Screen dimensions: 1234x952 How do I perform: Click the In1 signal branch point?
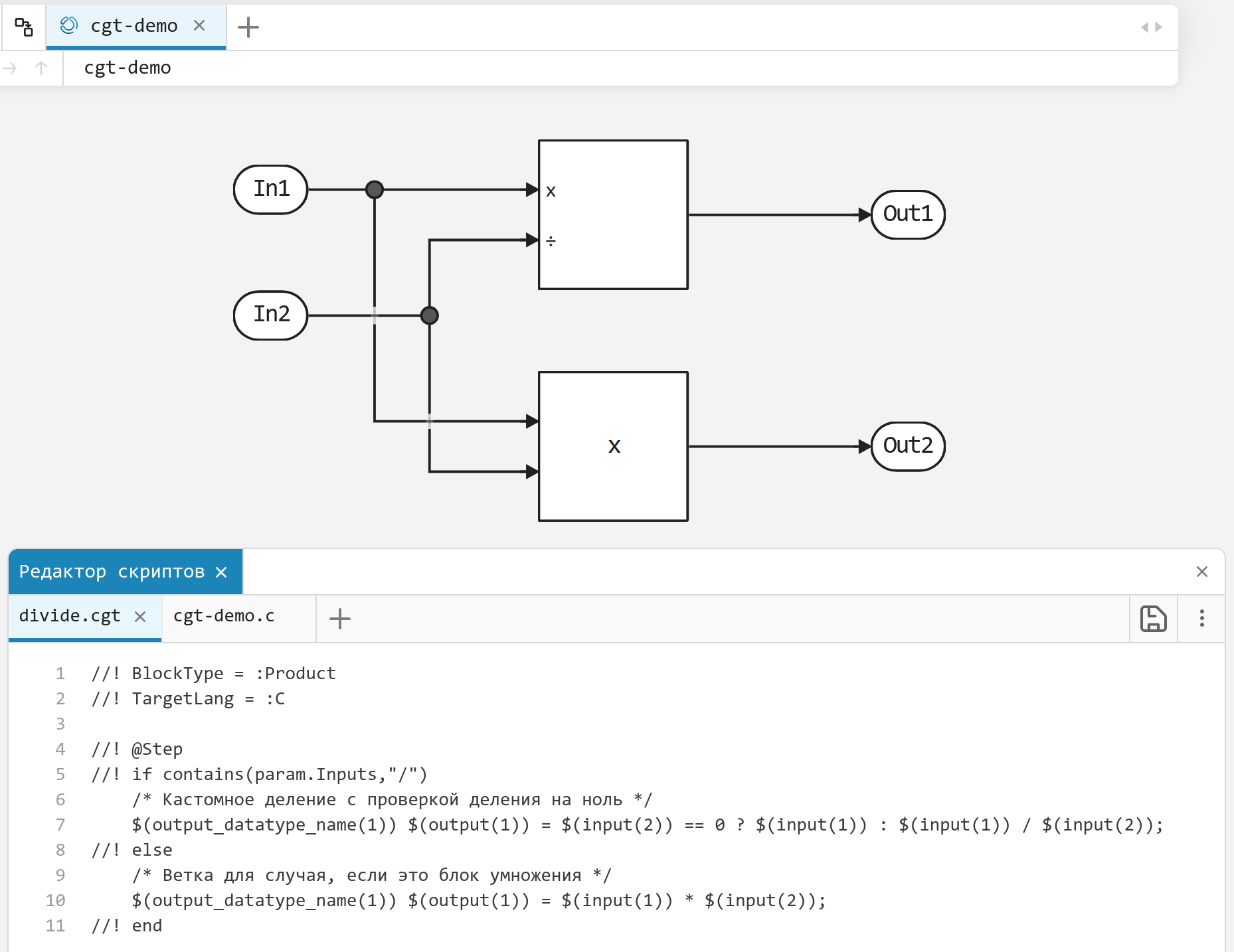click(375, 189)
